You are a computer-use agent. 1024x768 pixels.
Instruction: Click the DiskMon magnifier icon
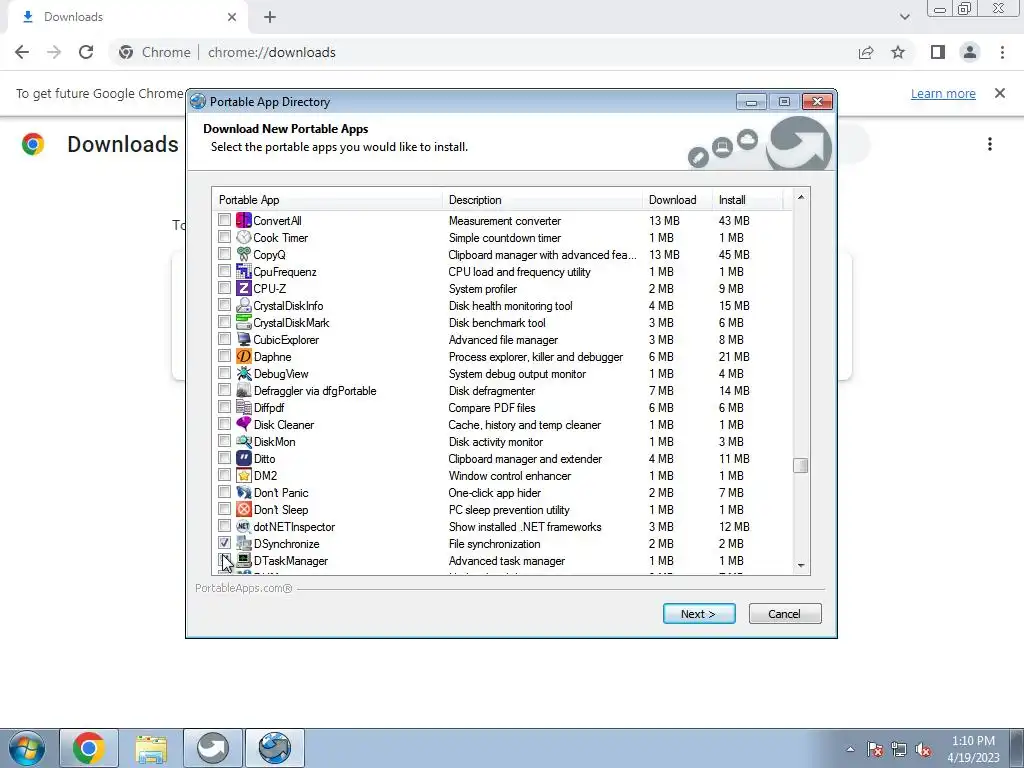244,441
